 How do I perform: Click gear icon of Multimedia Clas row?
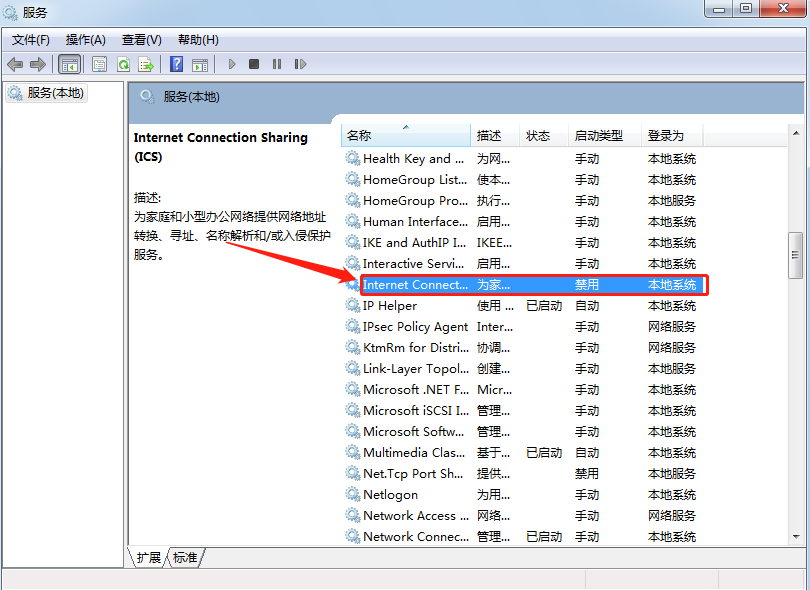tap(353, 453)
